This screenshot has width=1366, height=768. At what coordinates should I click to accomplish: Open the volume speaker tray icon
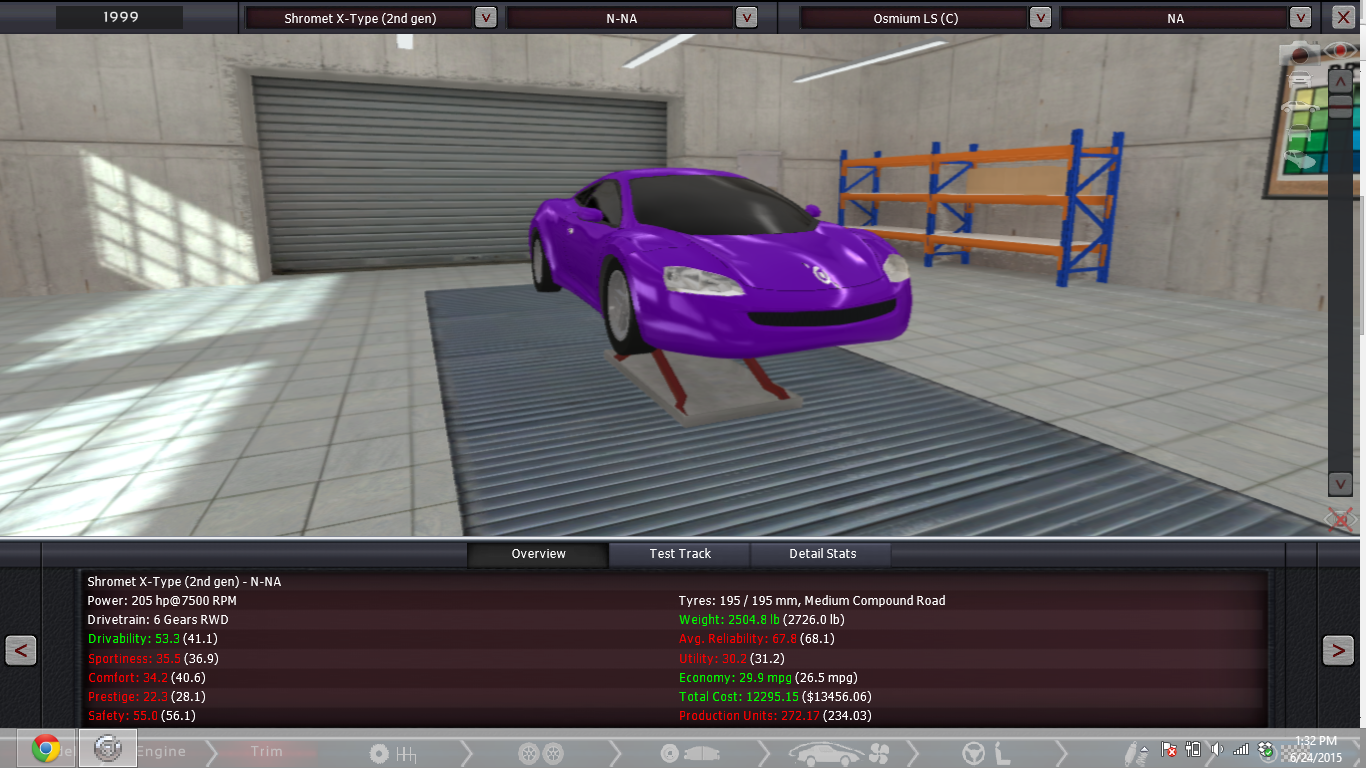[x=1217, y=749]
